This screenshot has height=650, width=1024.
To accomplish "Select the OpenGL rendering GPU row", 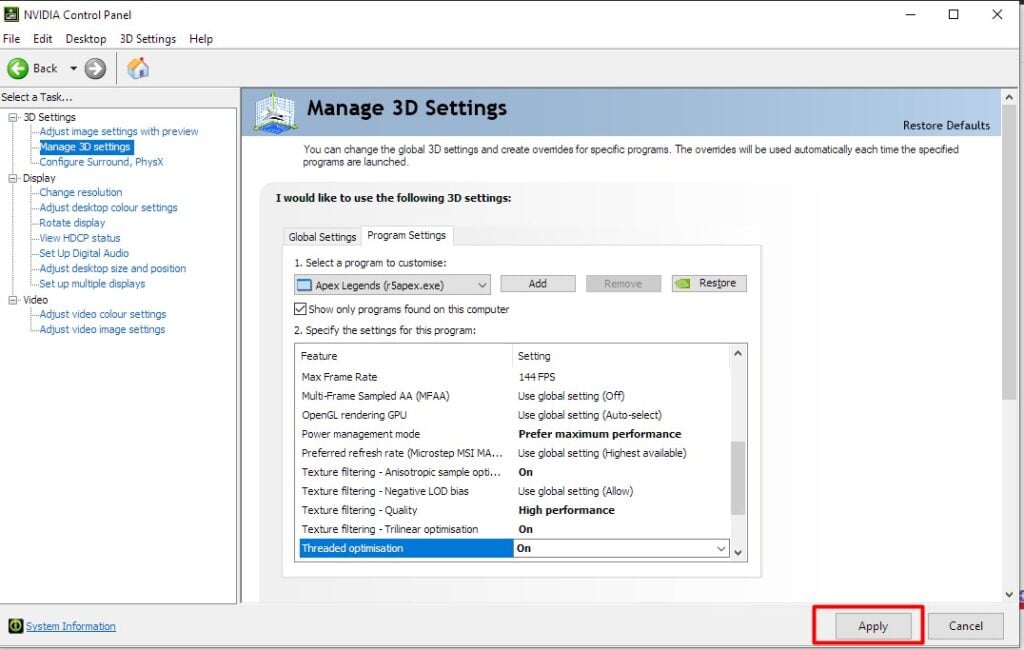I will click(513, 415).
